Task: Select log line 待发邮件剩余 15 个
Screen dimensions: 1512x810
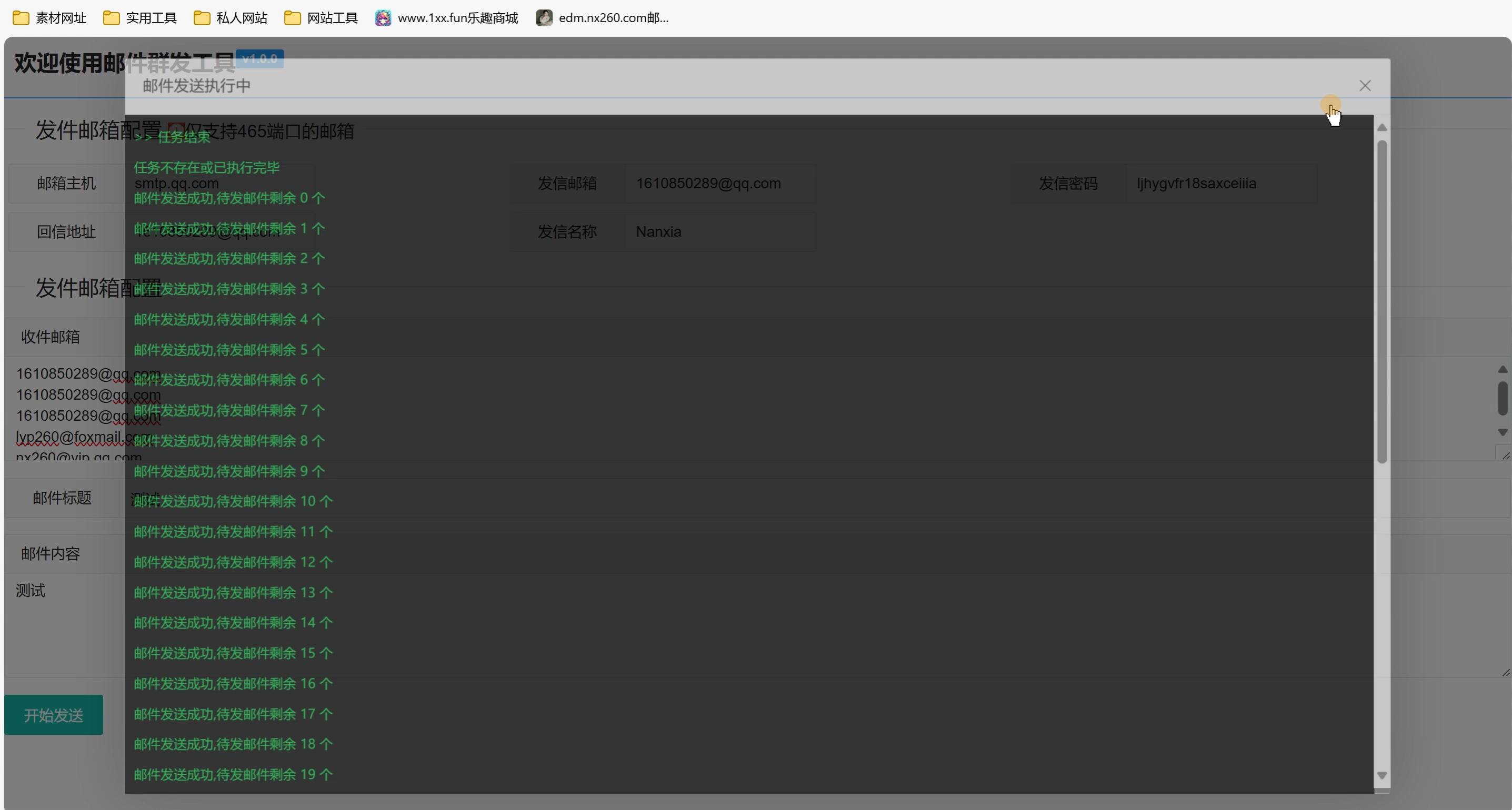Action: pyautogui.click(x=233, y=653)
